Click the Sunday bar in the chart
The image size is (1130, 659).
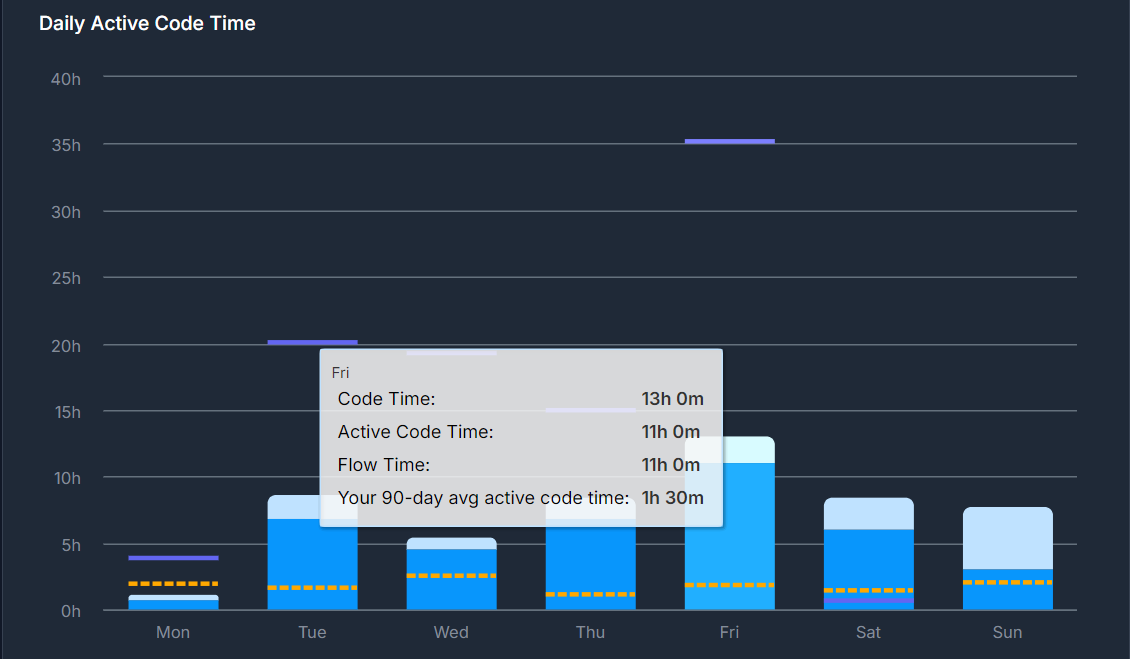1007,559
